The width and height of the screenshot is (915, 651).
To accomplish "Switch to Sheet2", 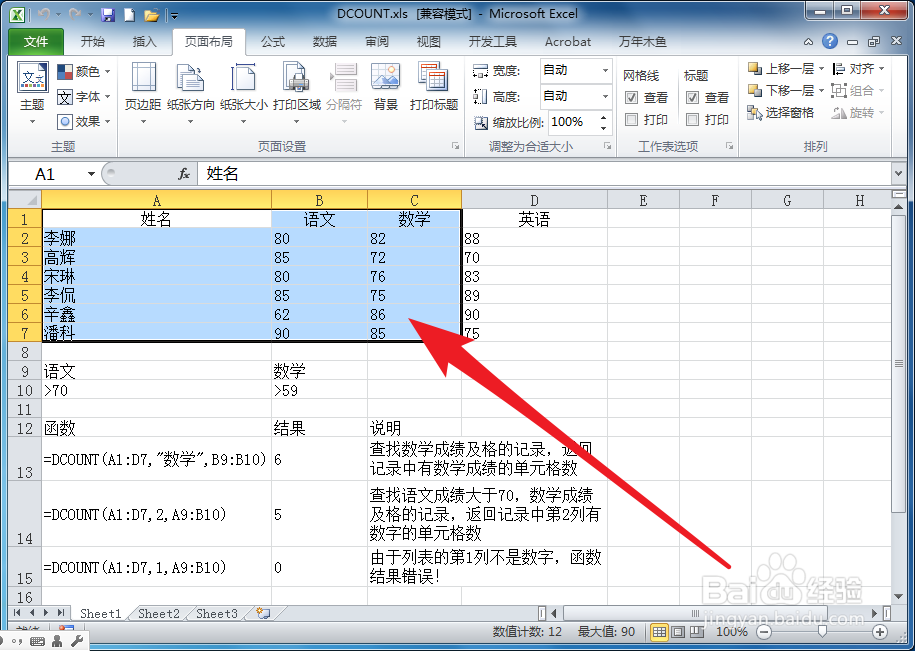I will [x=157, y=614].
